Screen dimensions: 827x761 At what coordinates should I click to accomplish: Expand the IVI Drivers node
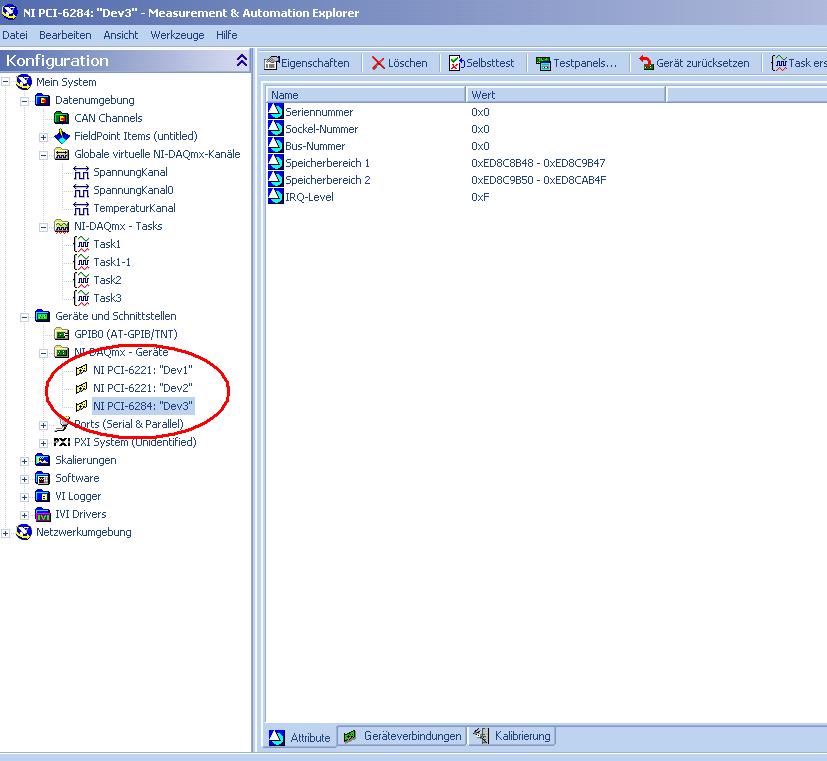[x=25, y=515]
